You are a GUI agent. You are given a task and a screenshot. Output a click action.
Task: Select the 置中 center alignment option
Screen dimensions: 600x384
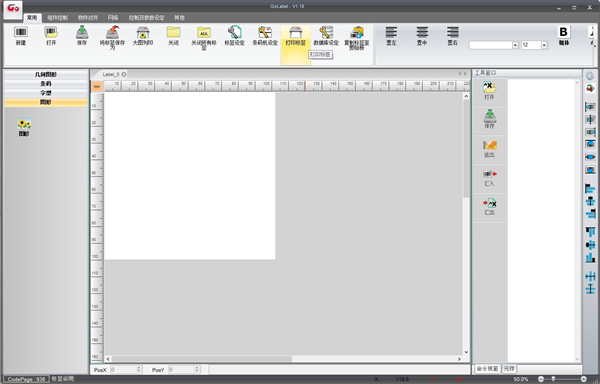point(422,32)
